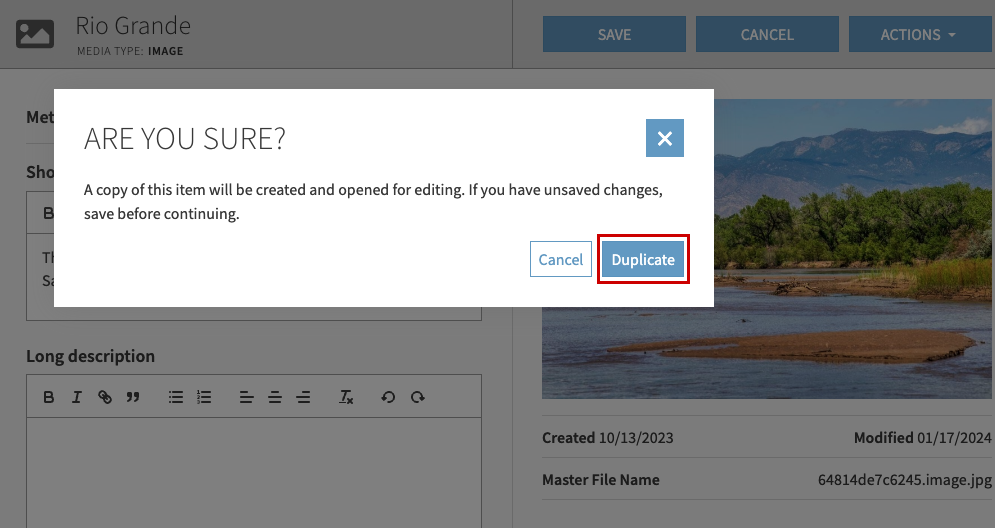Image resolution: width=995 pixels, height=528 pixels.
Task: Add numbered list in Long description
Action: (x=204, y=397)
